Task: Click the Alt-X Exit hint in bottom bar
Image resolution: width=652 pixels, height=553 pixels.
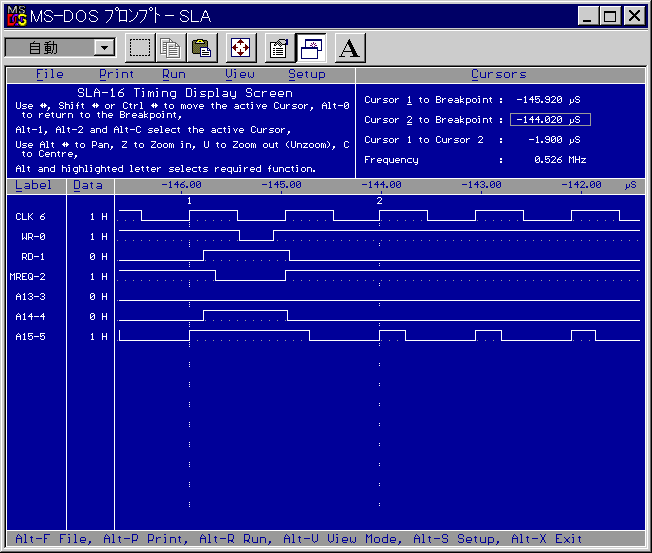Action: coord(546,539)
